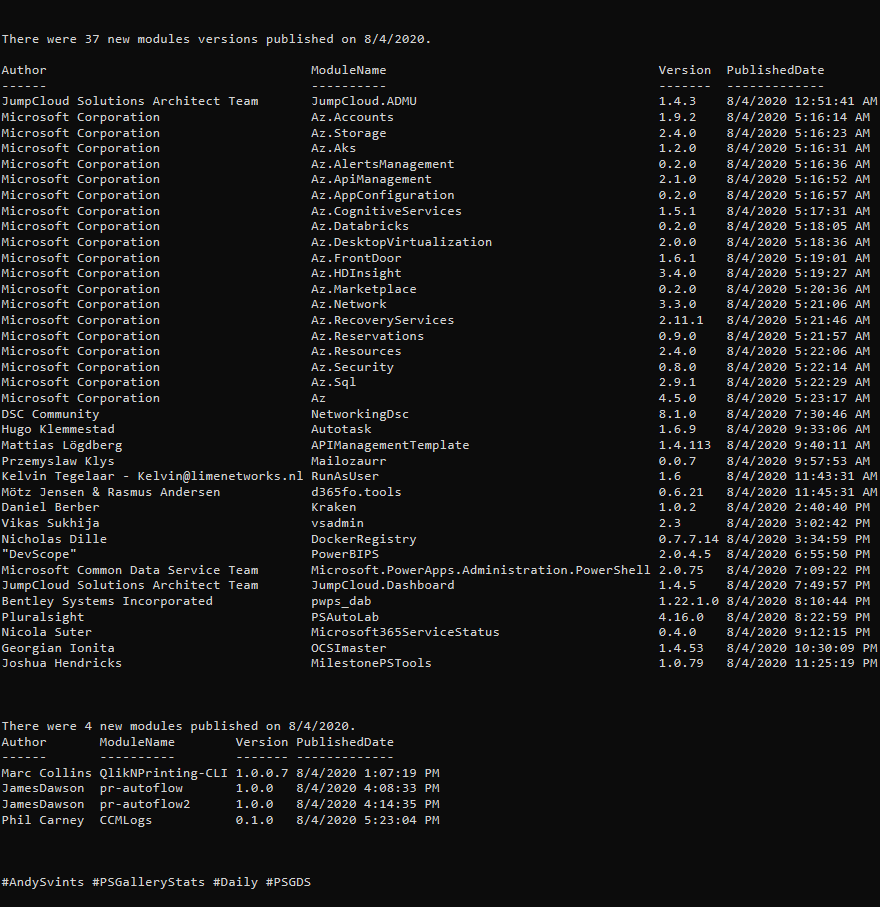
Task: Click the "DevScope" author
Action: point(39,554)
